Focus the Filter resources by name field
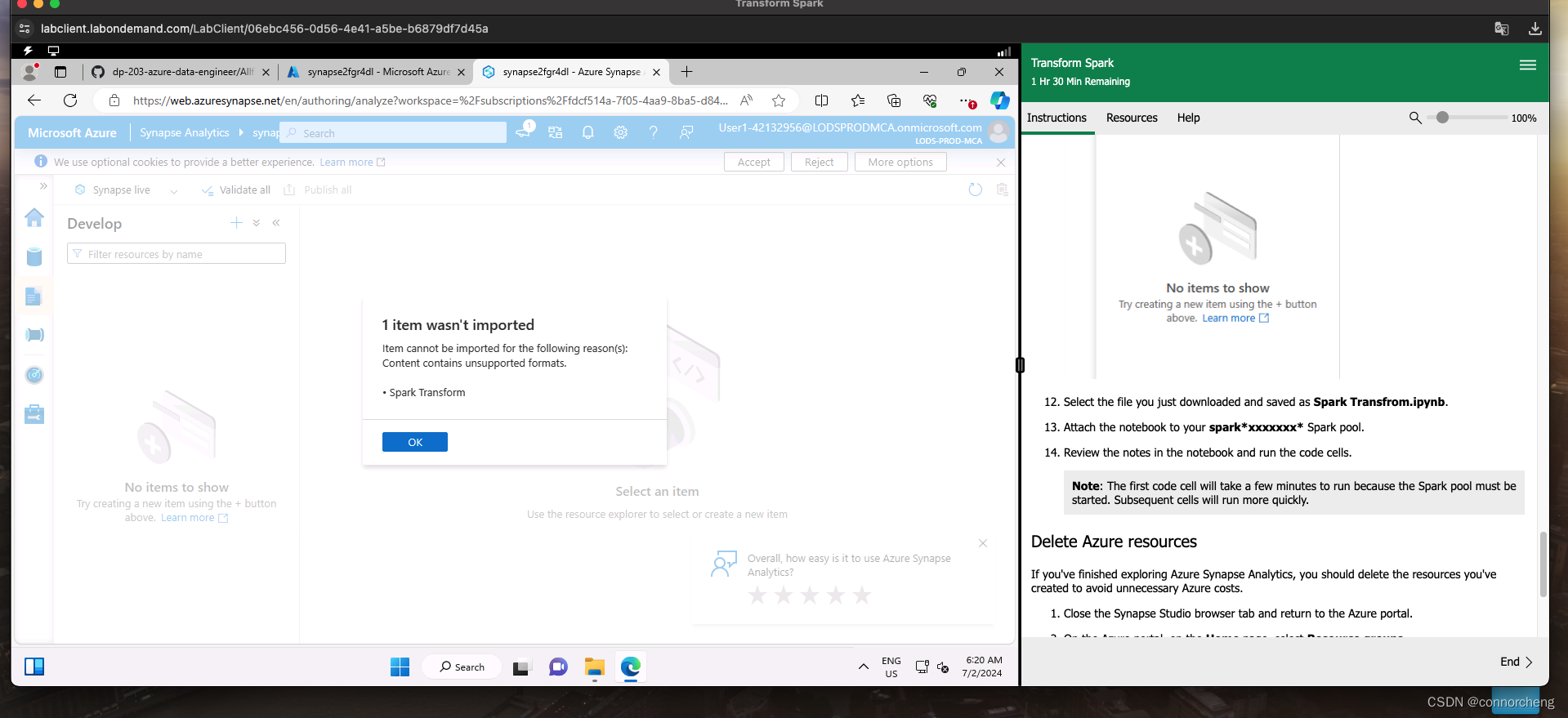 click(x=176, y=254)
